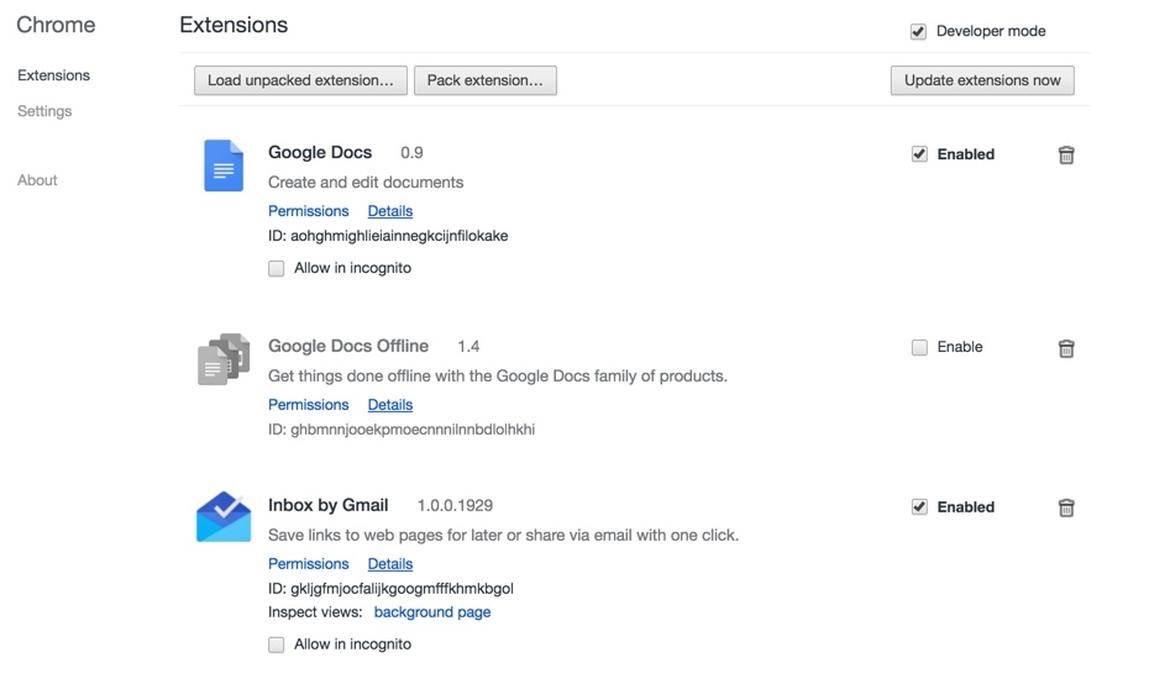View Permissions for Google Docs Offline
This screenshot has height=684, width=1170.
308,405
